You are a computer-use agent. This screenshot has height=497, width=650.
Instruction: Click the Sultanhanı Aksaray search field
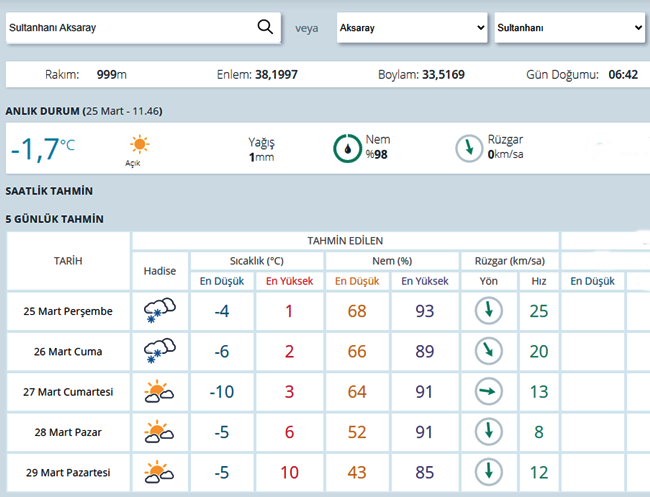(x=128, y=28)
